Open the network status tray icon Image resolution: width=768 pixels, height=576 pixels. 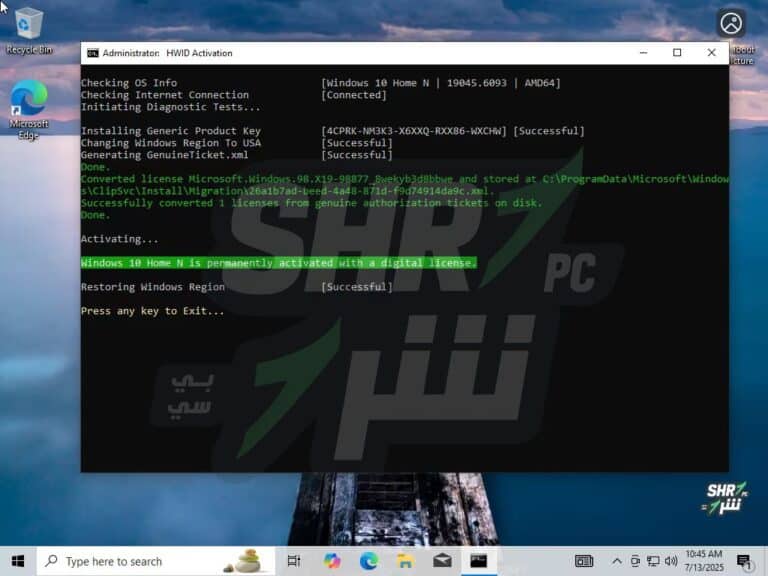652,561
